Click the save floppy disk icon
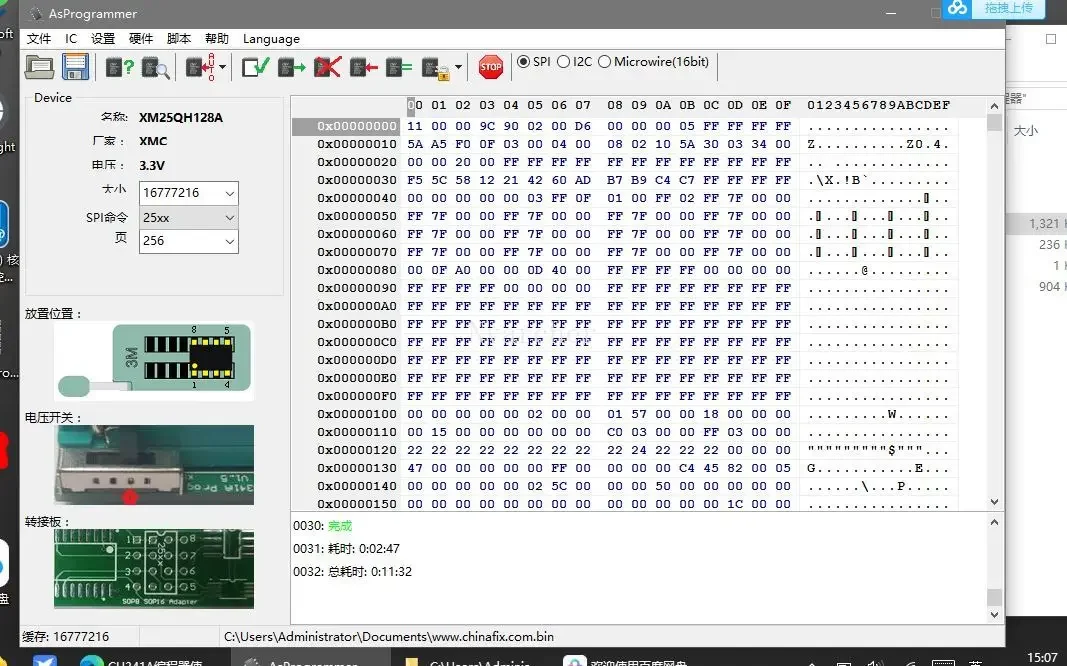Viewport: 1067px width, 666px height. click(x=75, y=67)
